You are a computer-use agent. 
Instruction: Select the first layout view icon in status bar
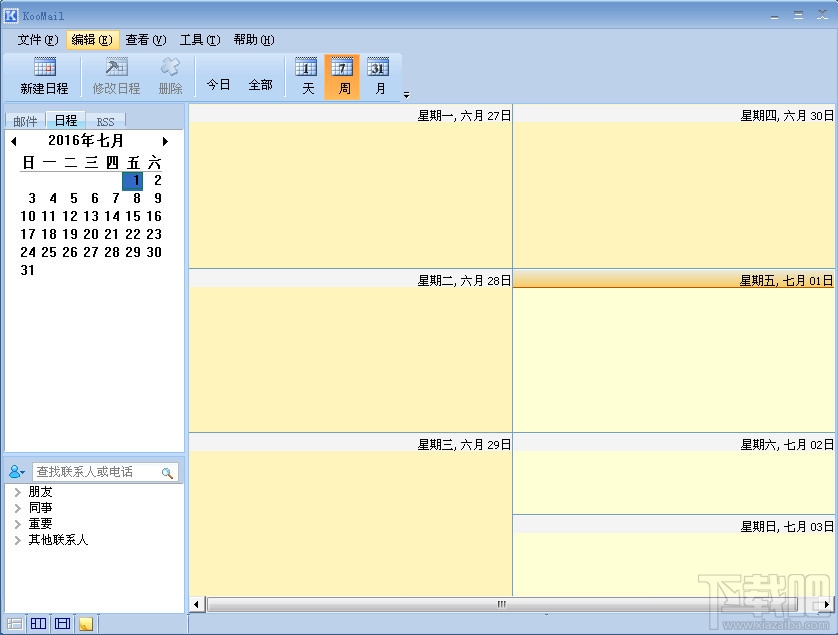coord(14,622)
